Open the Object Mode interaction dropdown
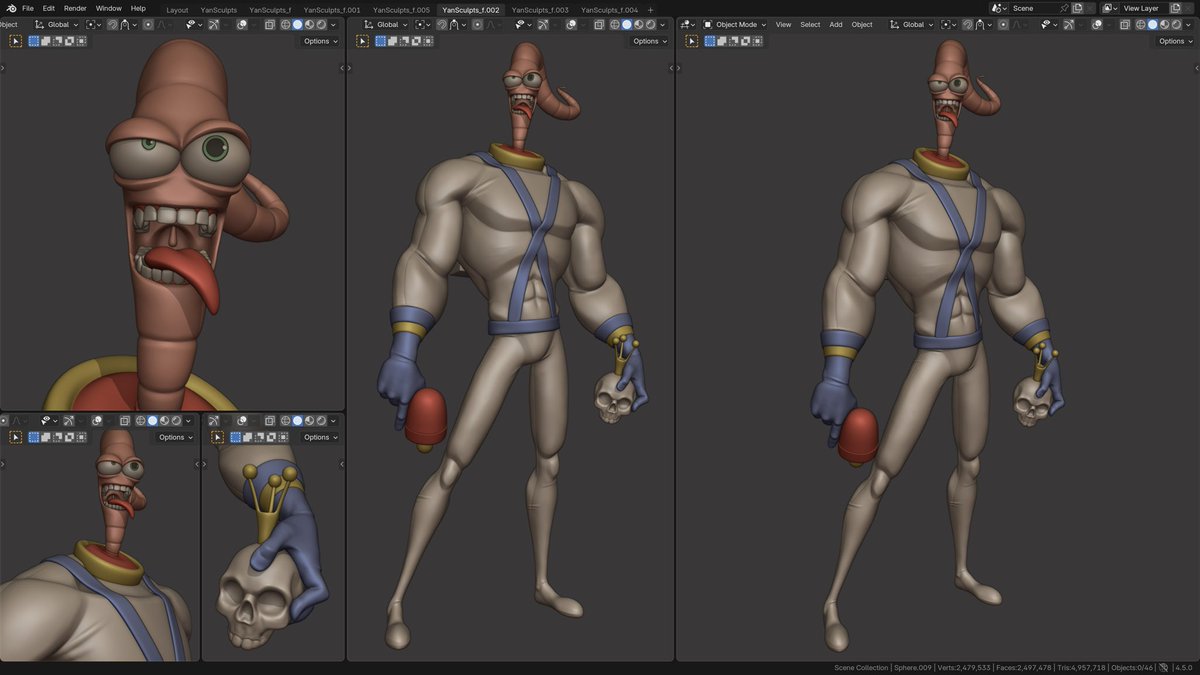Image resolution: width=1200 pixels, height=675 pixels. tap(733, 24)
